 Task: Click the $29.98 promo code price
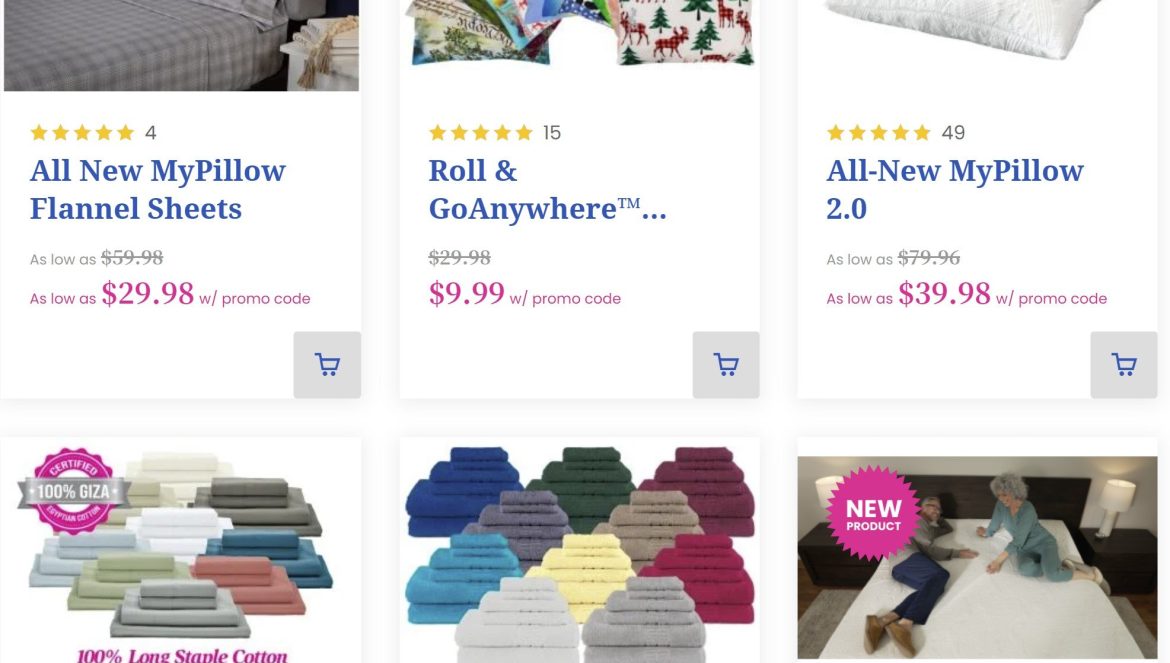(148, 293)
